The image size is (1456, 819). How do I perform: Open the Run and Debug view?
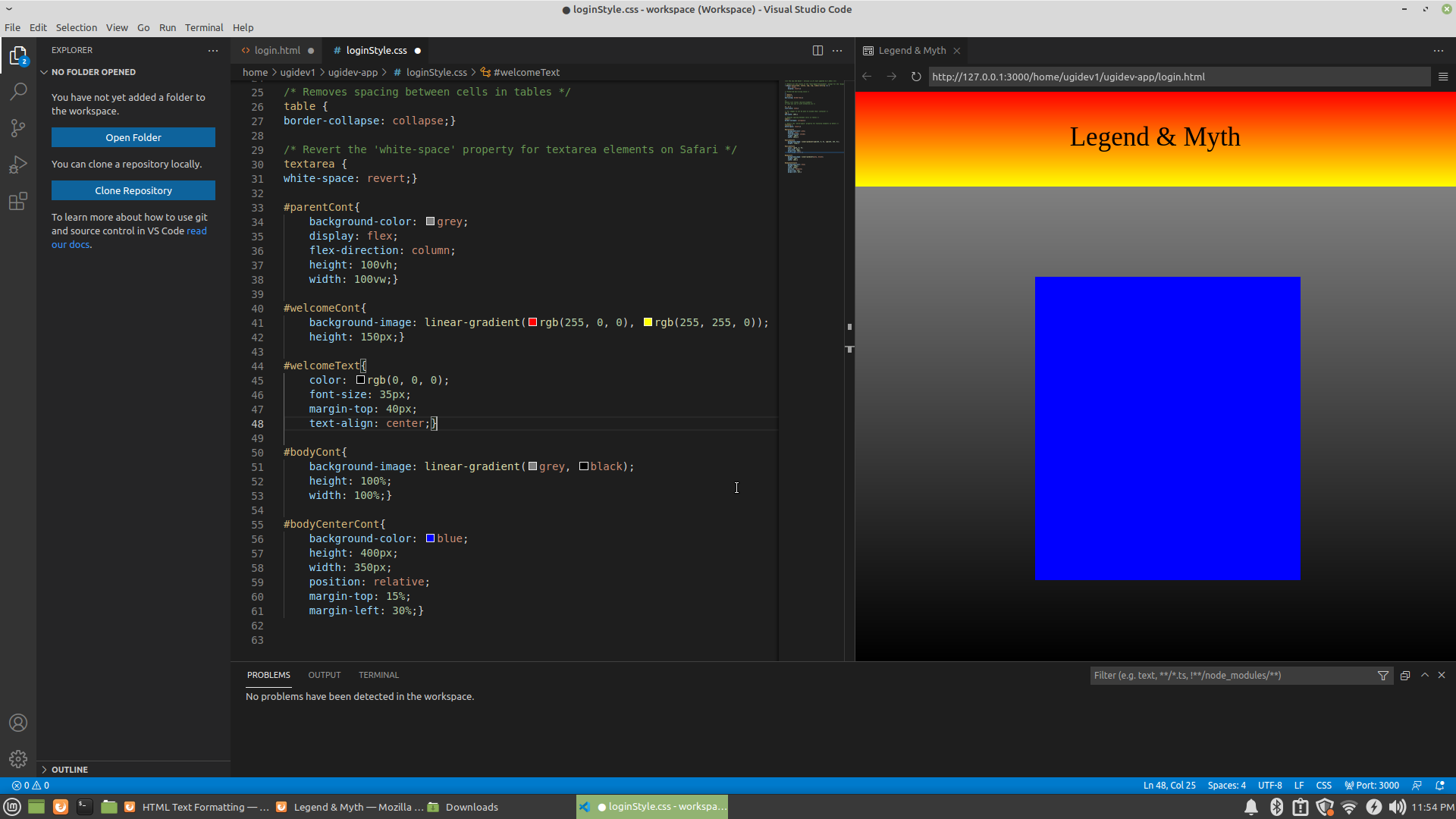tap(18, 165)
